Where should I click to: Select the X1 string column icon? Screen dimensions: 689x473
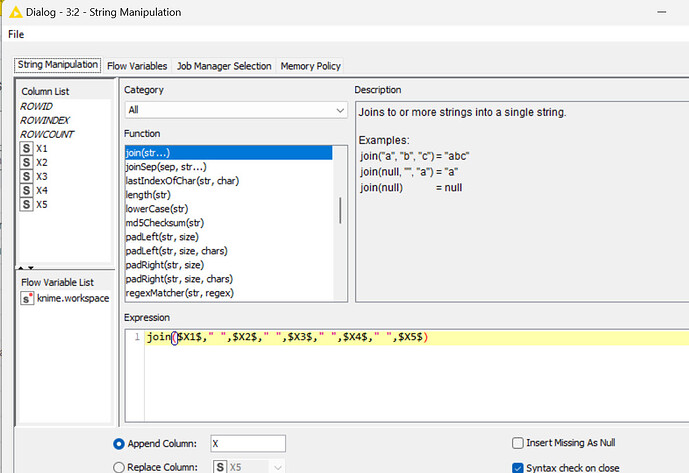coord(26,148)
